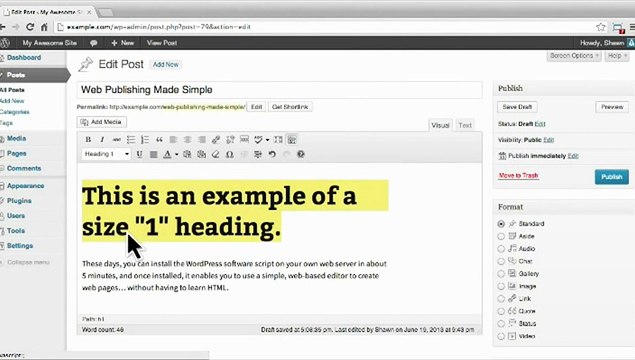This screenshot has height=360, width=635.
Task: Toggle italic formatting in editor toolbar
Action: [x=102, y=140]
